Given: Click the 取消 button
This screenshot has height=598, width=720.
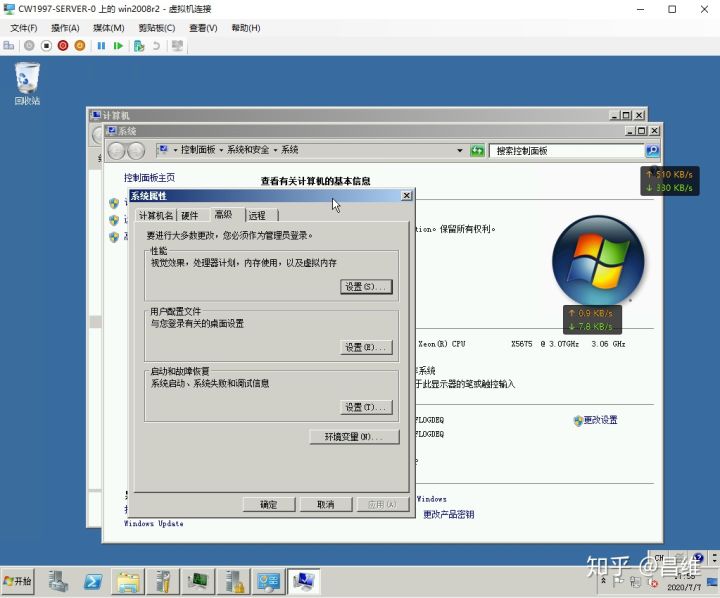Looking at the screenshot, I should pyautogui.click(x=326, y=504).
